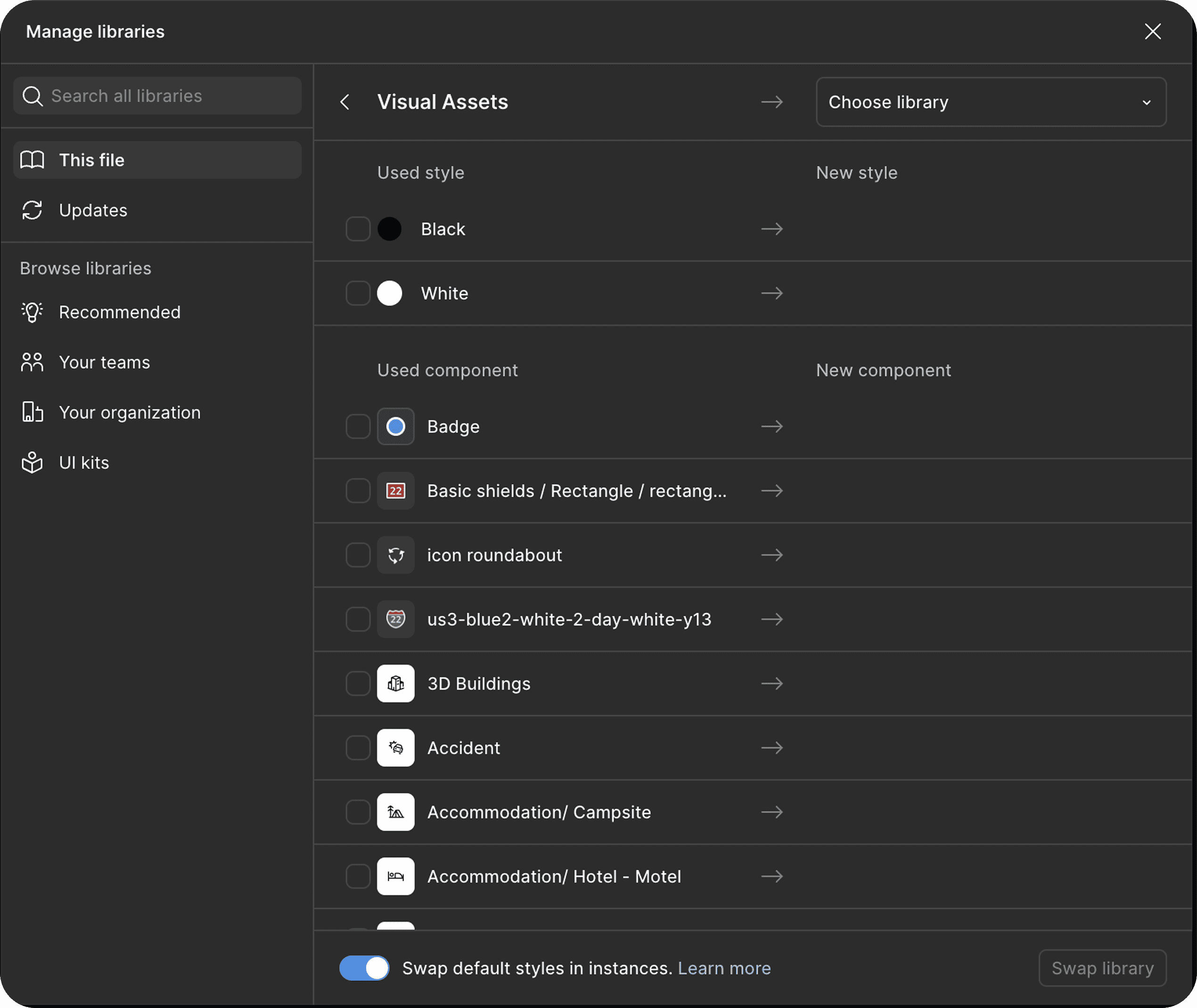Click the 3D Buildings component icon

[395, 683]
